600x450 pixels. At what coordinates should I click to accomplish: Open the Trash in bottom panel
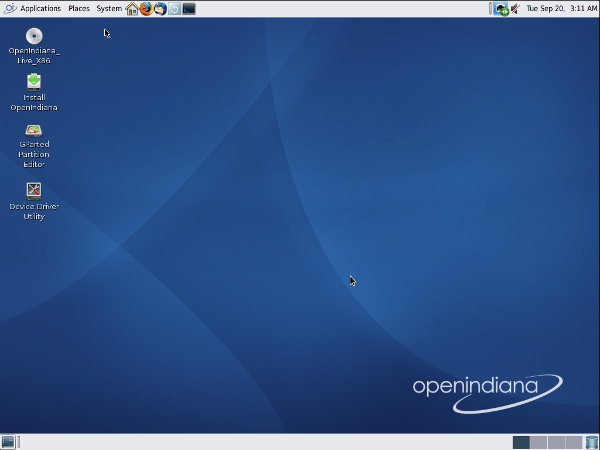(592, 442)
